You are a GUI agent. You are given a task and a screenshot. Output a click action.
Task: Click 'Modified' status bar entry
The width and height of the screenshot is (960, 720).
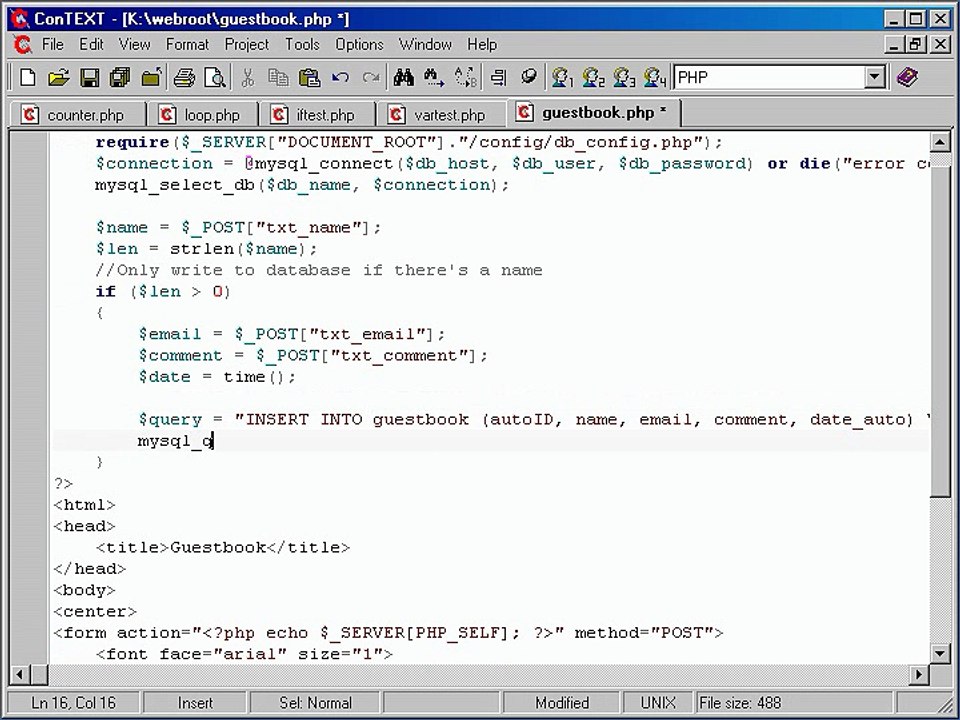(x=561, y=703)
